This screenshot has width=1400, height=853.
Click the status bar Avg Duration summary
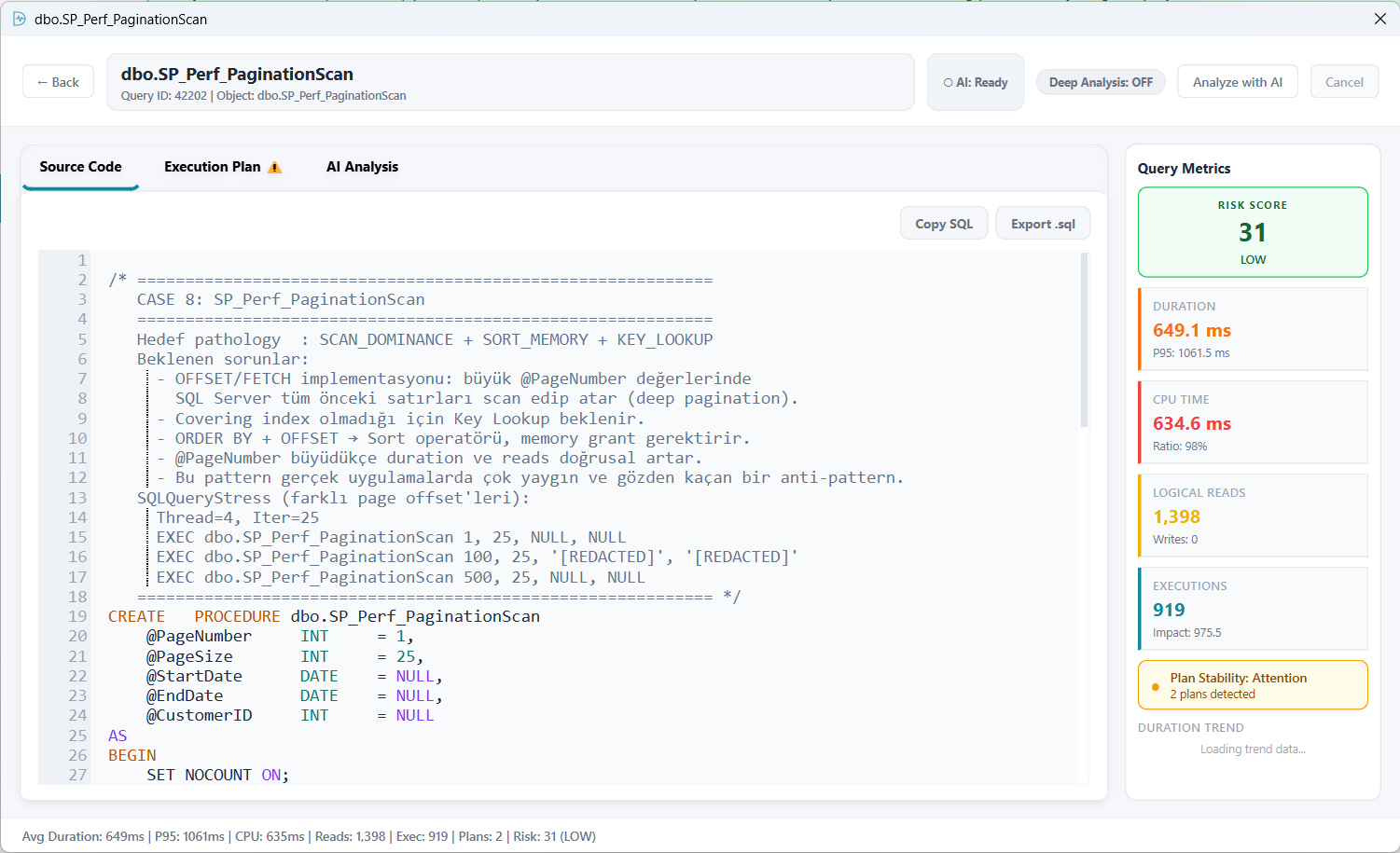[x=309, y=836]
